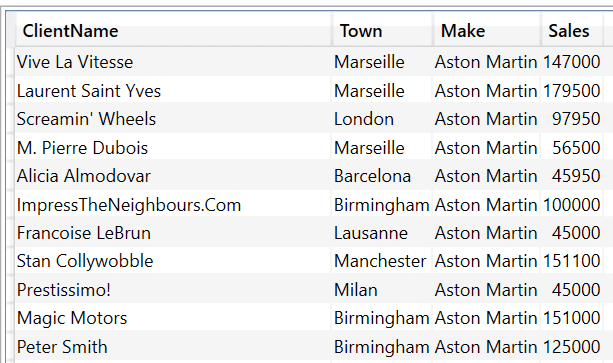Click the Sales column header
This screenshot has height=363, width=613.
tap(572, 30)
